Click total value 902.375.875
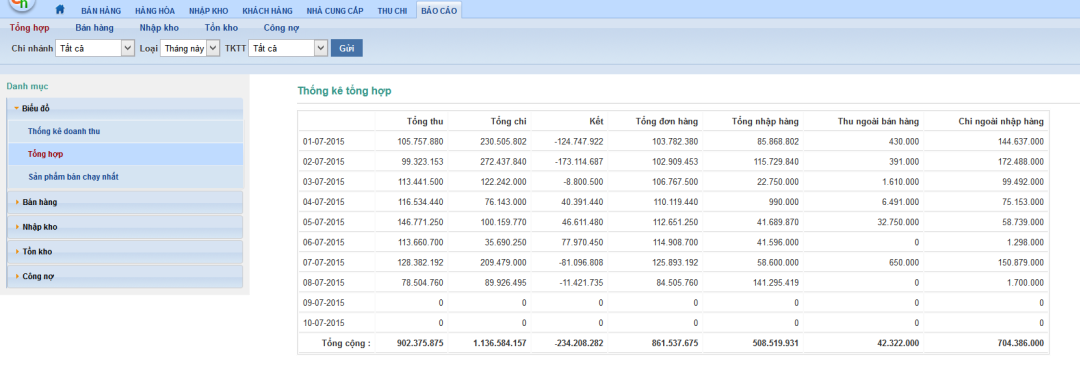Screen dimensions: 1080x384 coord(420,343)
